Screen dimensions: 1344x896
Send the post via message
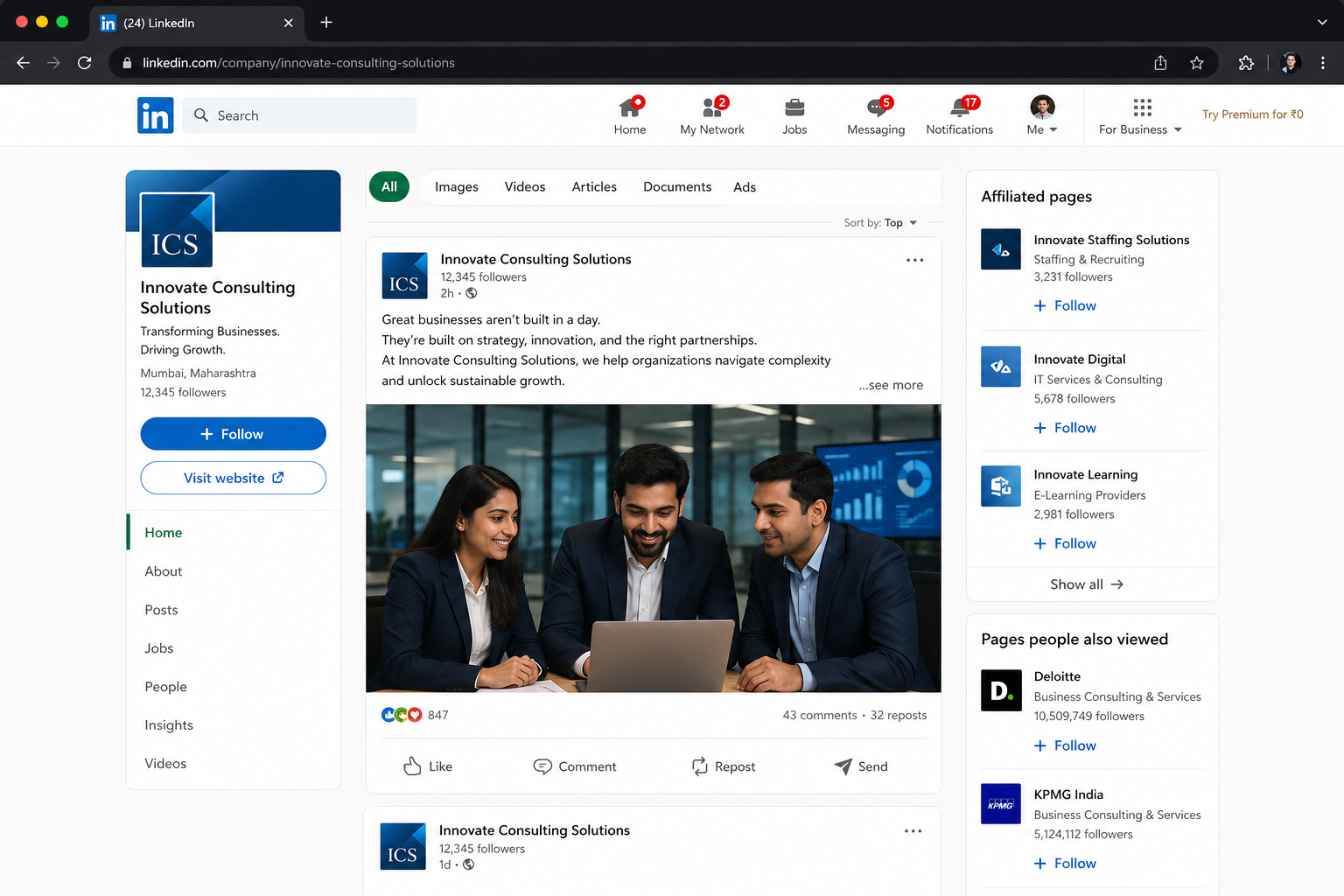point(861,766)
